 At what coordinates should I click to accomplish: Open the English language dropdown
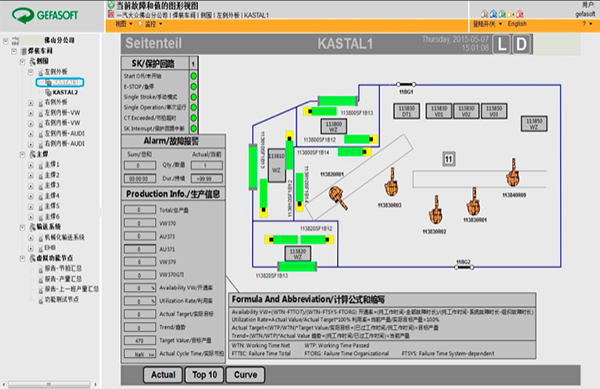pos(517,24)
